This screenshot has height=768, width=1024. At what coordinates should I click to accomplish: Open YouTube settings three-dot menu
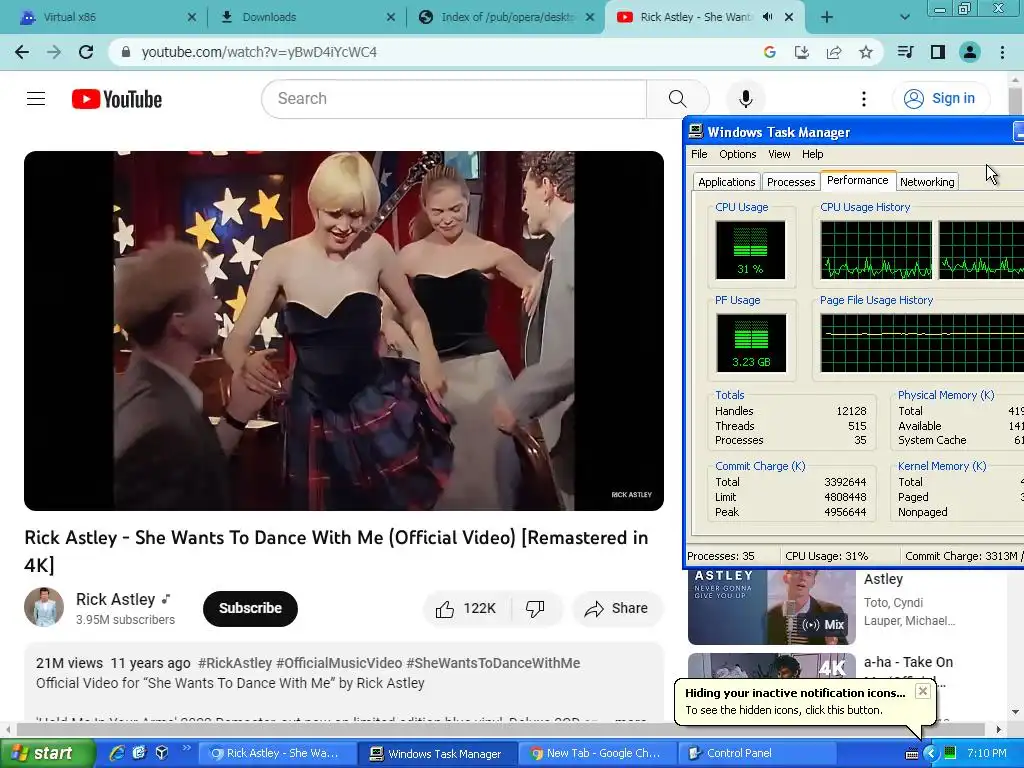click(x=864, y=99)
